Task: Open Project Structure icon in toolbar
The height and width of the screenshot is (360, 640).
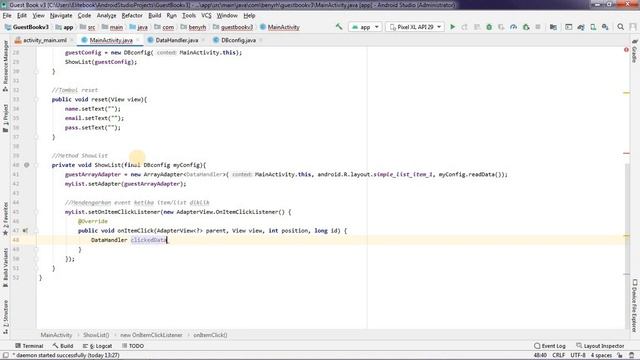Action: click(x=553, y=27)
